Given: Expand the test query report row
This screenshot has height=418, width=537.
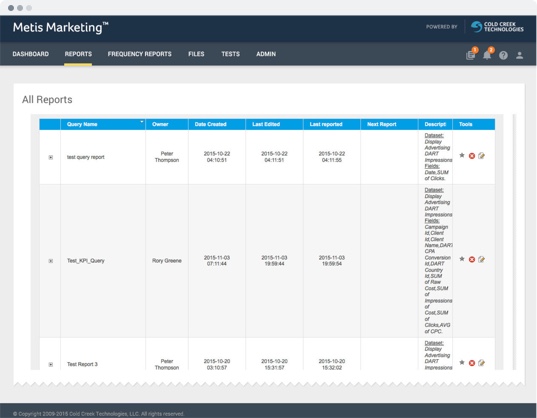Looking at the screenshot, I should [x=51, y=157].
